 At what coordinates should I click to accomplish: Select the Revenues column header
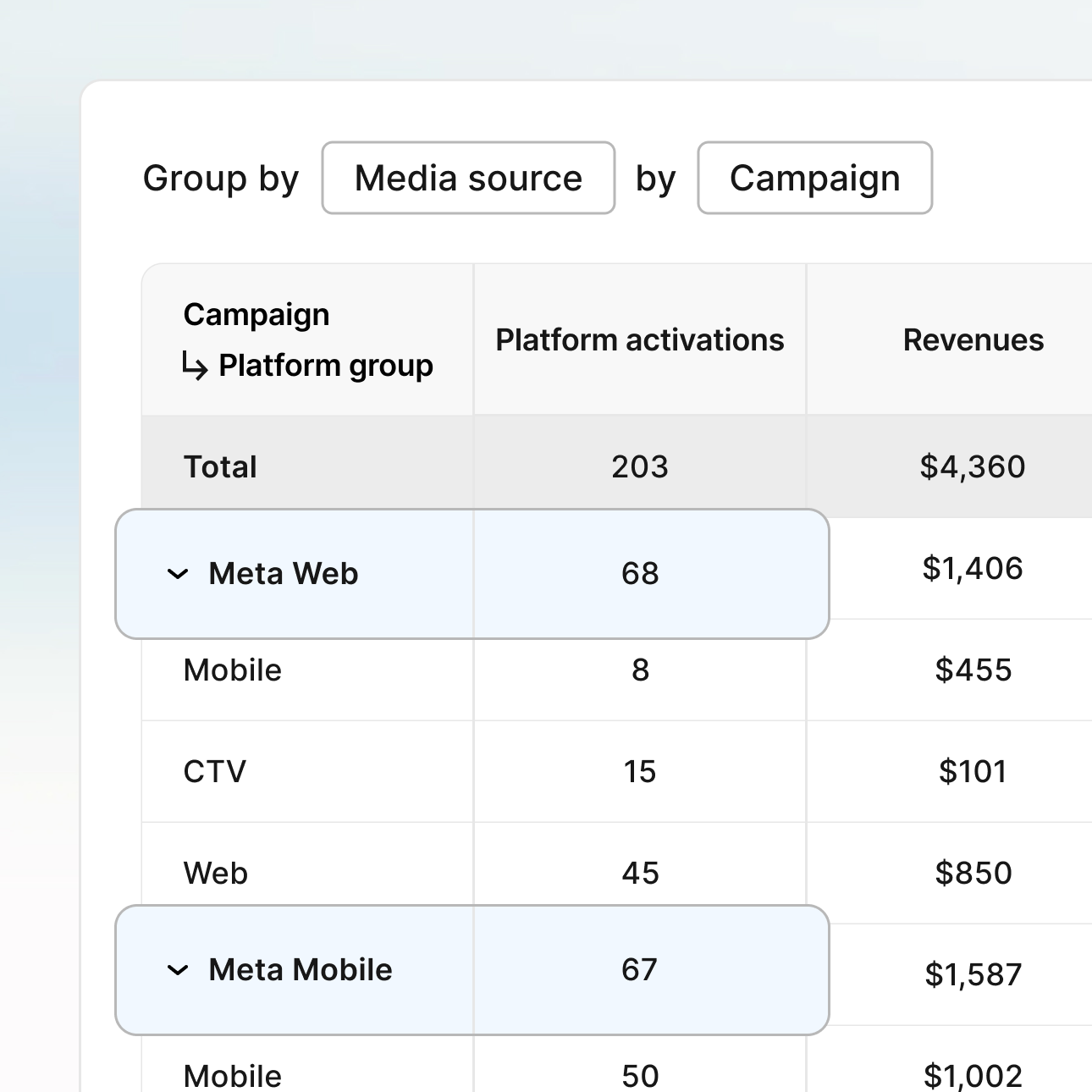pyautogui.click(x=973, y=339)
